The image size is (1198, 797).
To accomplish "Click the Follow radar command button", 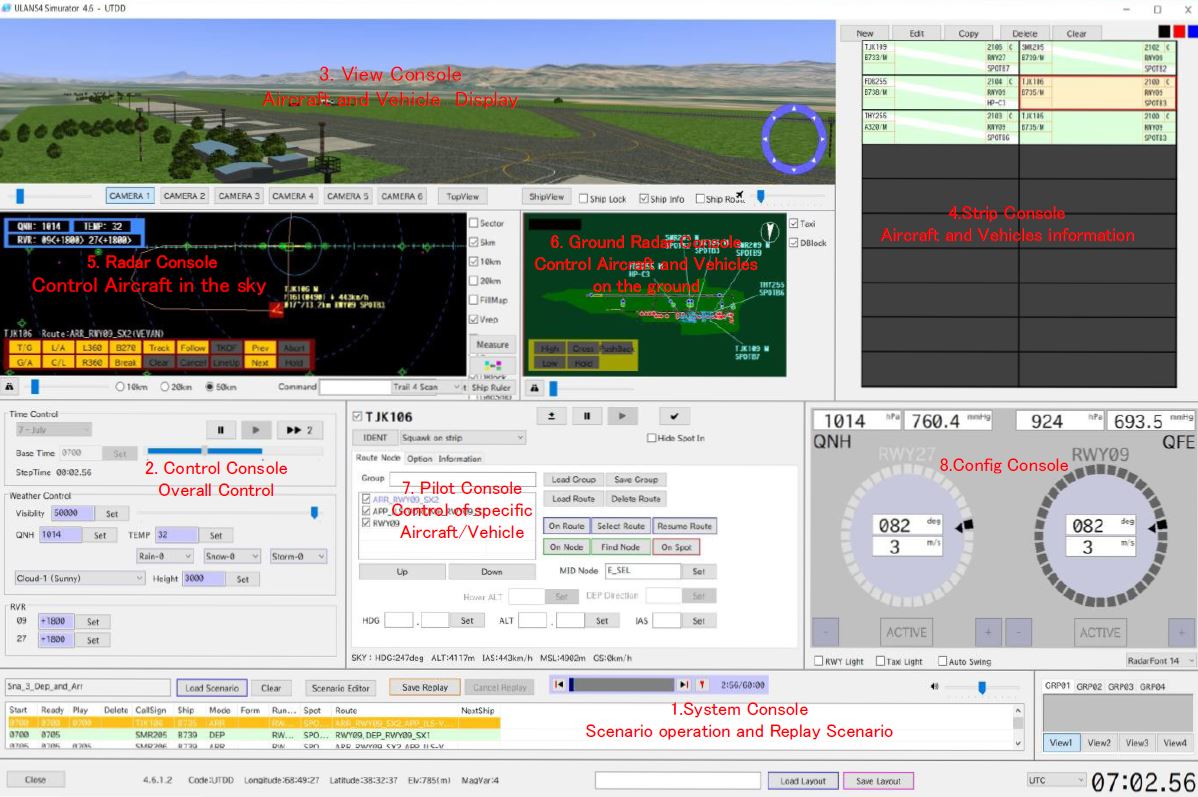I will click(x=193, y=348).
